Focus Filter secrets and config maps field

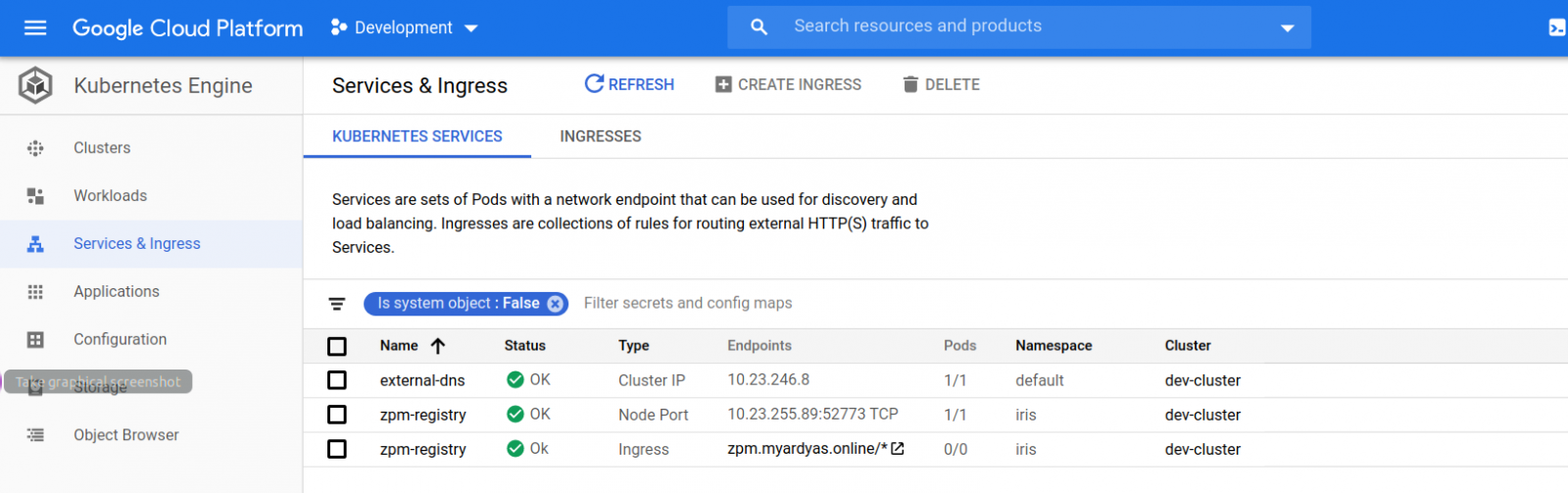click(x=688, y=304)
